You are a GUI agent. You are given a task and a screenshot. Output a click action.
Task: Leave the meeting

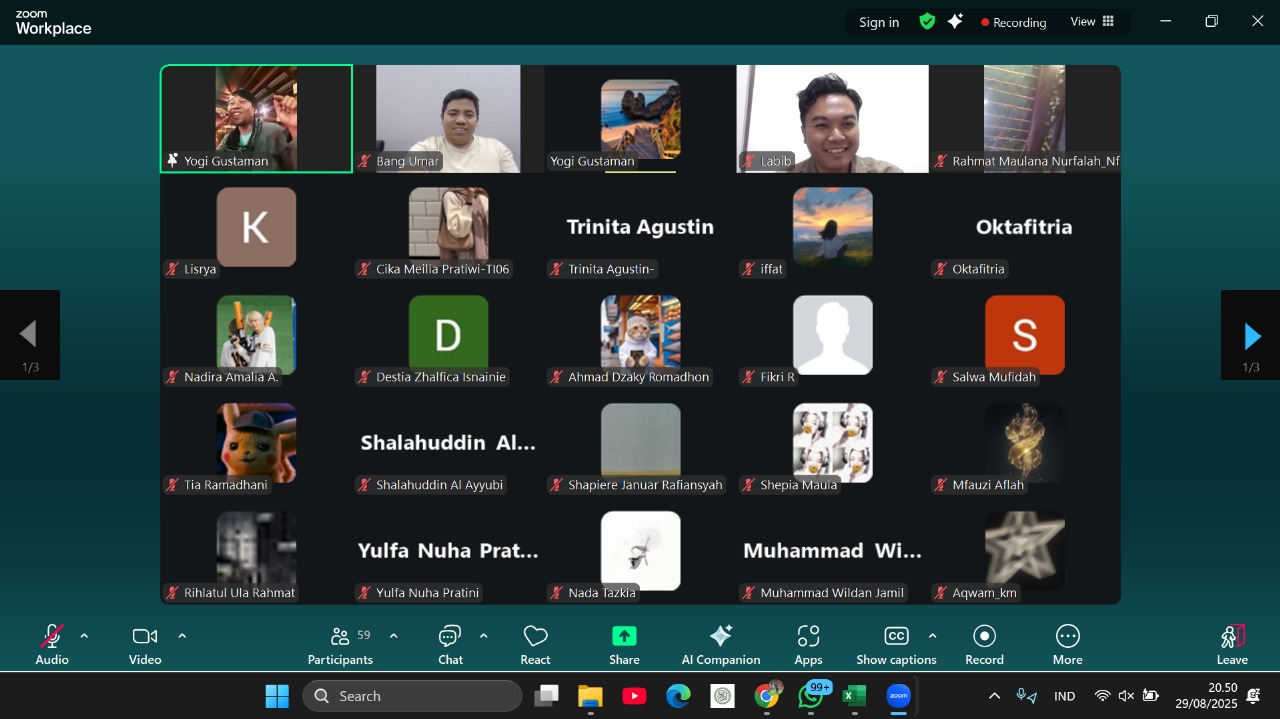click(1232, 644)
